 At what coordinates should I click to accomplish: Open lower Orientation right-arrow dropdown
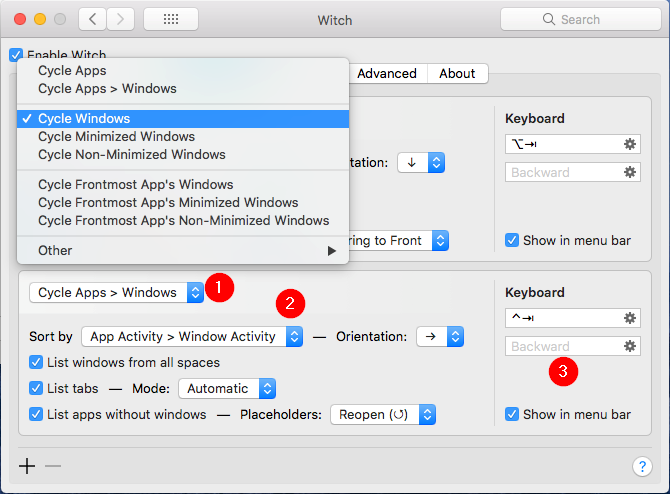click(440, 337)
